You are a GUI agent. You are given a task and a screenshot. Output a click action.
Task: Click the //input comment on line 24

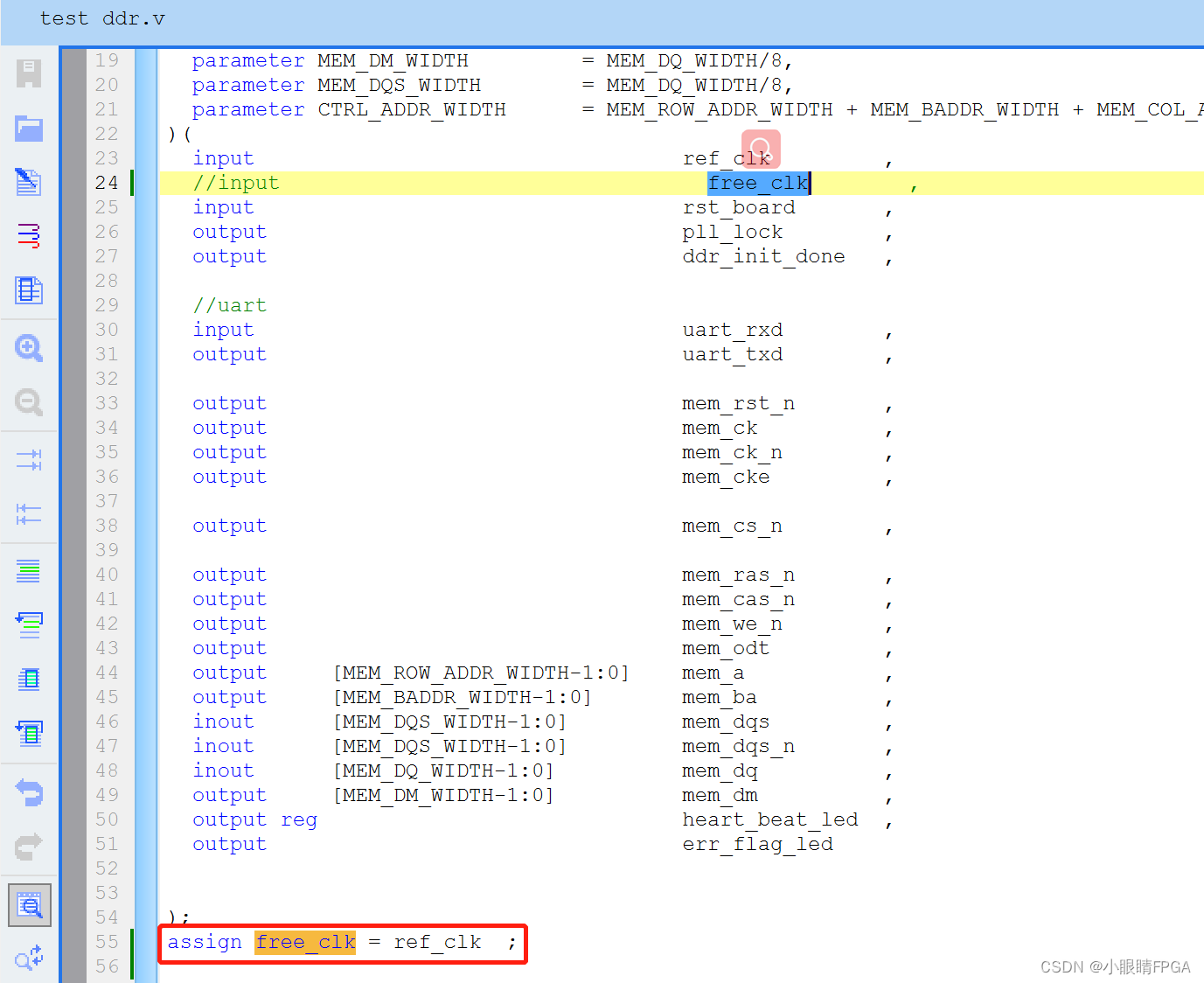(x=236, y=183)
